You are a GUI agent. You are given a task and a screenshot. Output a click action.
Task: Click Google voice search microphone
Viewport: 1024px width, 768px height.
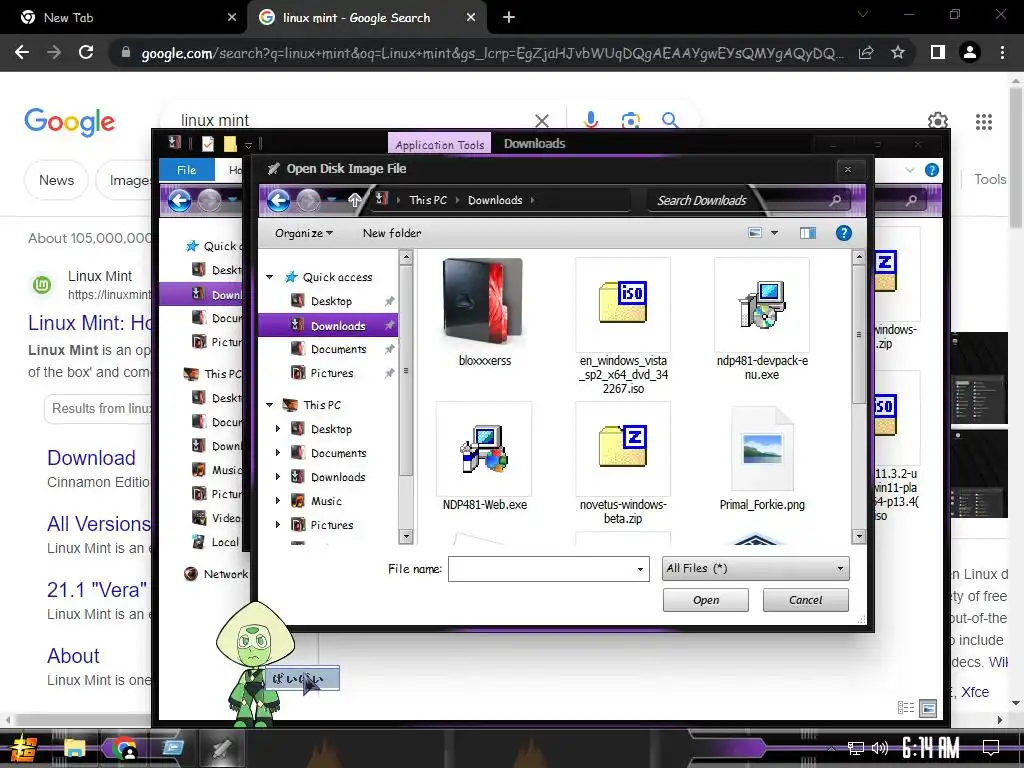point(591,120)
